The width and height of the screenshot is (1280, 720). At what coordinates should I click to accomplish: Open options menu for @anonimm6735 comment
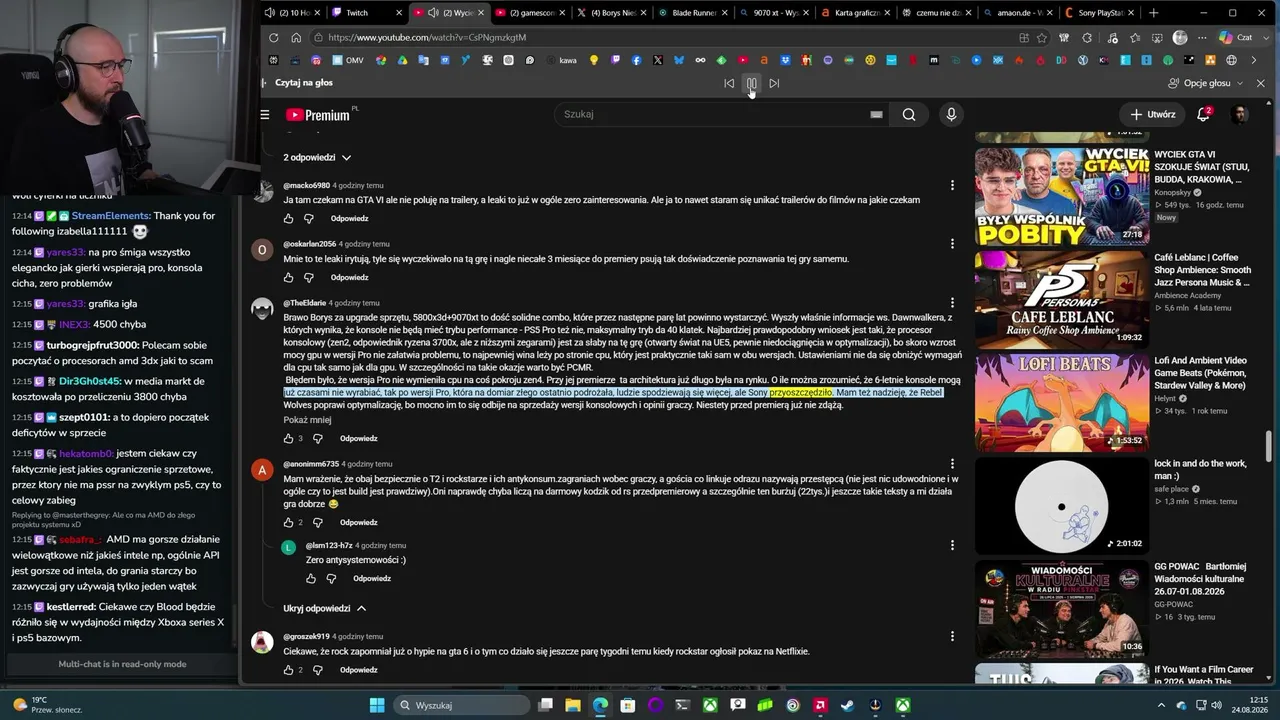click(x=952, y=465)
